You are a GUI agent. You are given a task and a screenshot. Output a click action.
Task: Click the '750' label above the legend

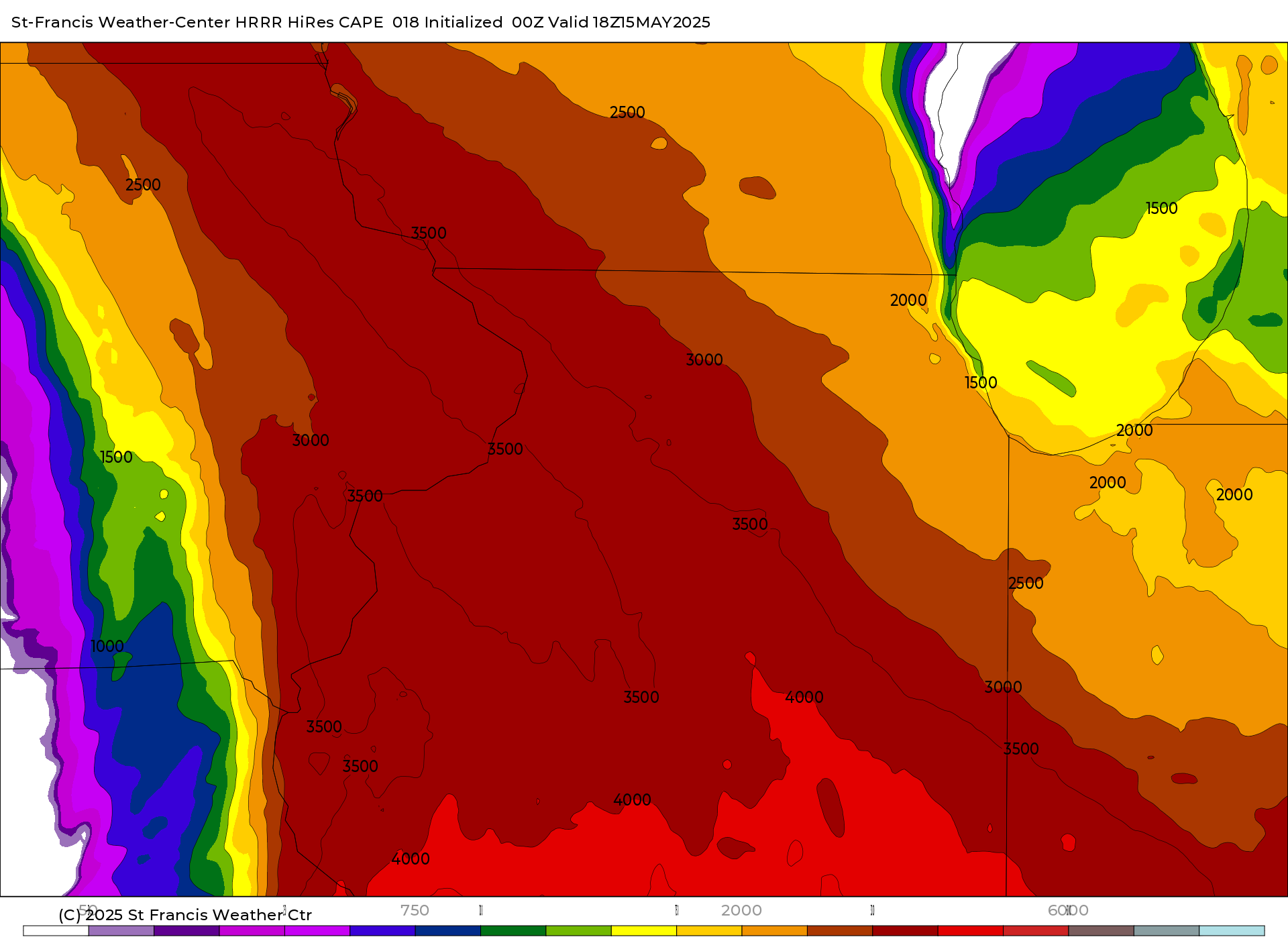tap(415, 910)
